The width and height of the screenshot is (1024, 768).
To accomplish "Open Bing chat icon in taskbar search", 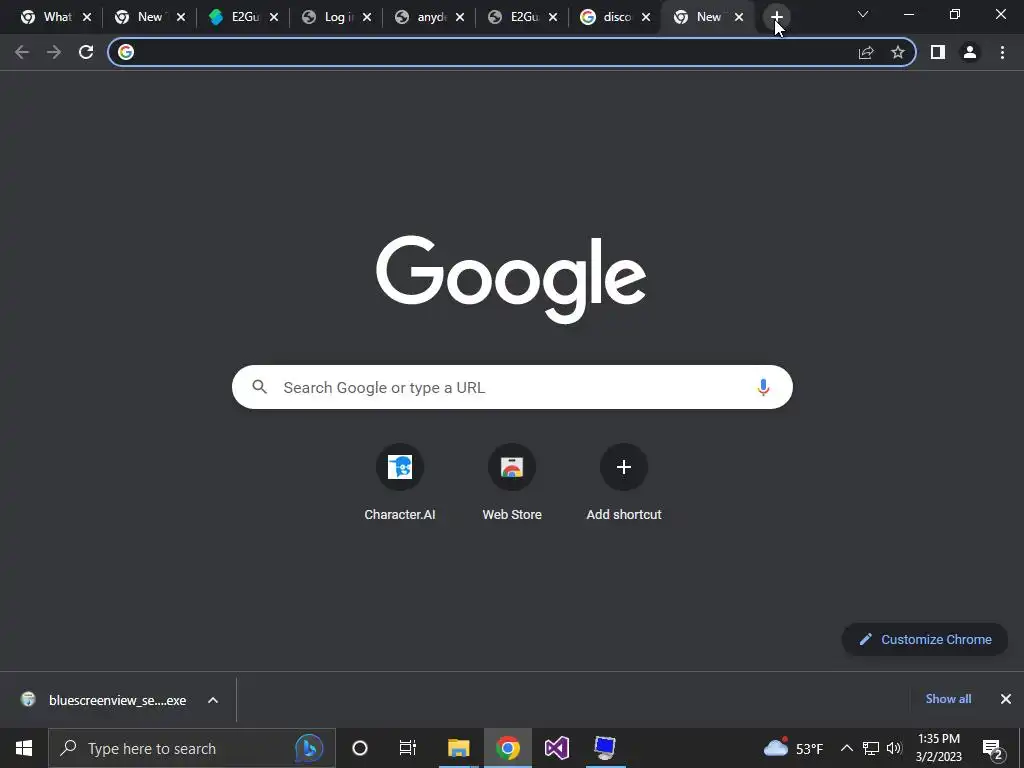I will pyautogui.click(x=309, y=748).
